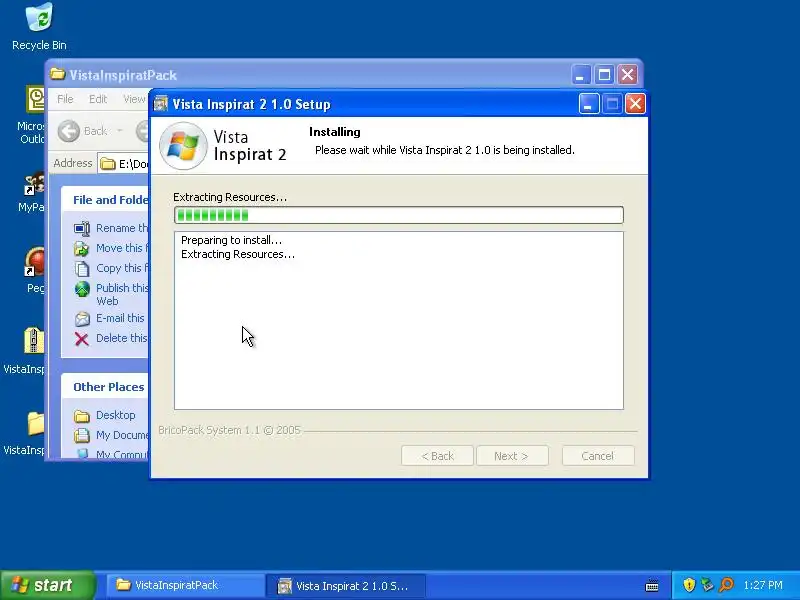This screenshot has height=600, width=800.
Task: Click the Rename this file link
Action: 122,228
